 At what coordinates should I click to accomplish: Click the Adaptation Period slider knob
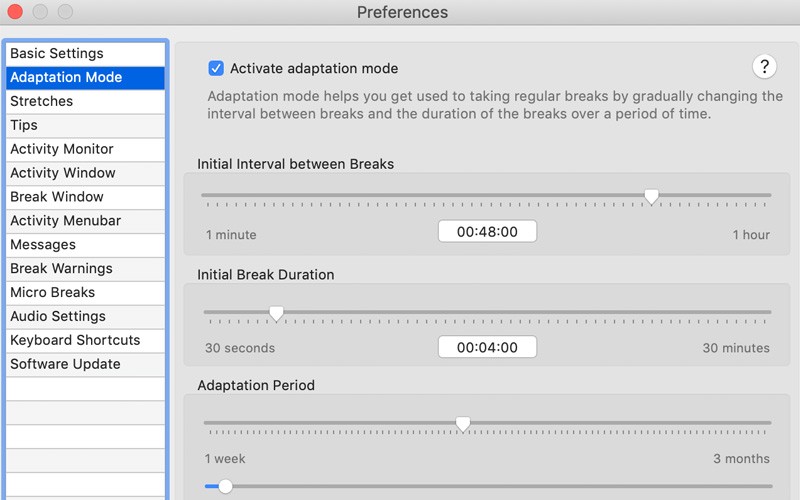(x=463, y=424)
